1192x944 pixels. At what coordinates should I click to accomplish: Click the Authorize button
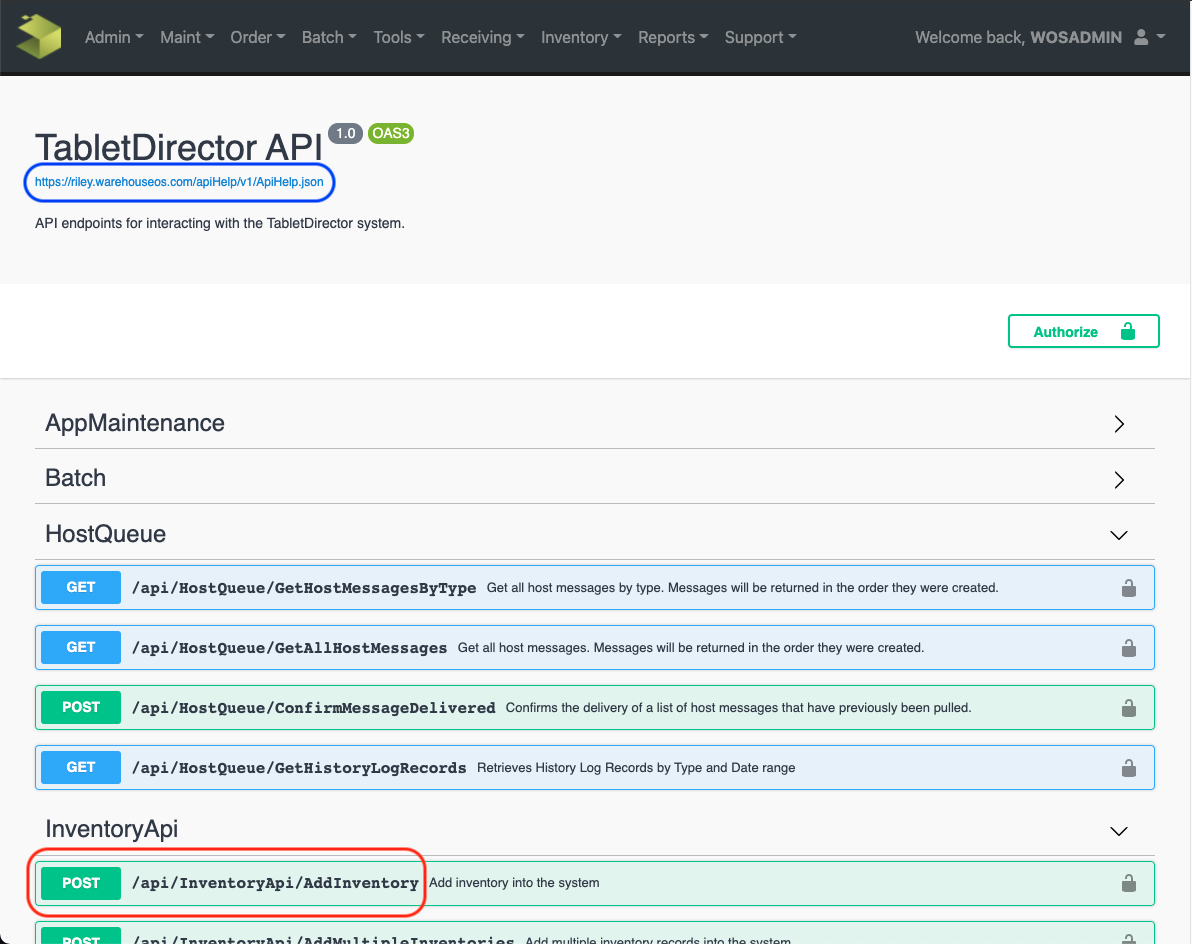click(x=1083, y=332)
